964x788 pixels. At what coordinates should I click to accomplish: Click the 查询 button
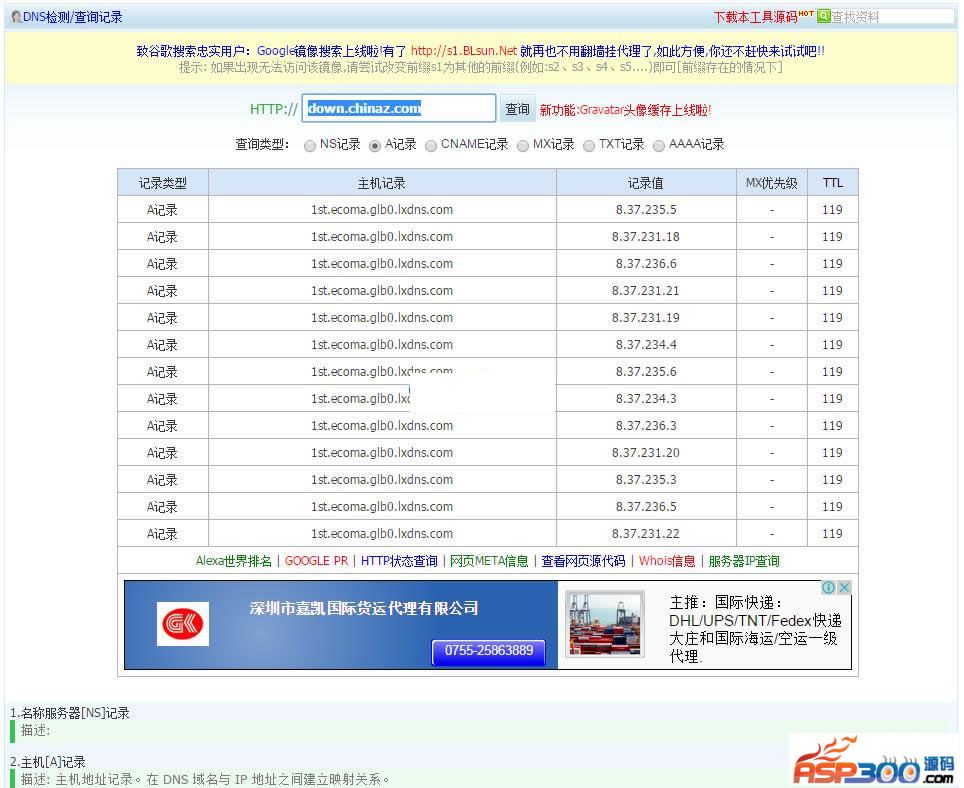[517, 109]
